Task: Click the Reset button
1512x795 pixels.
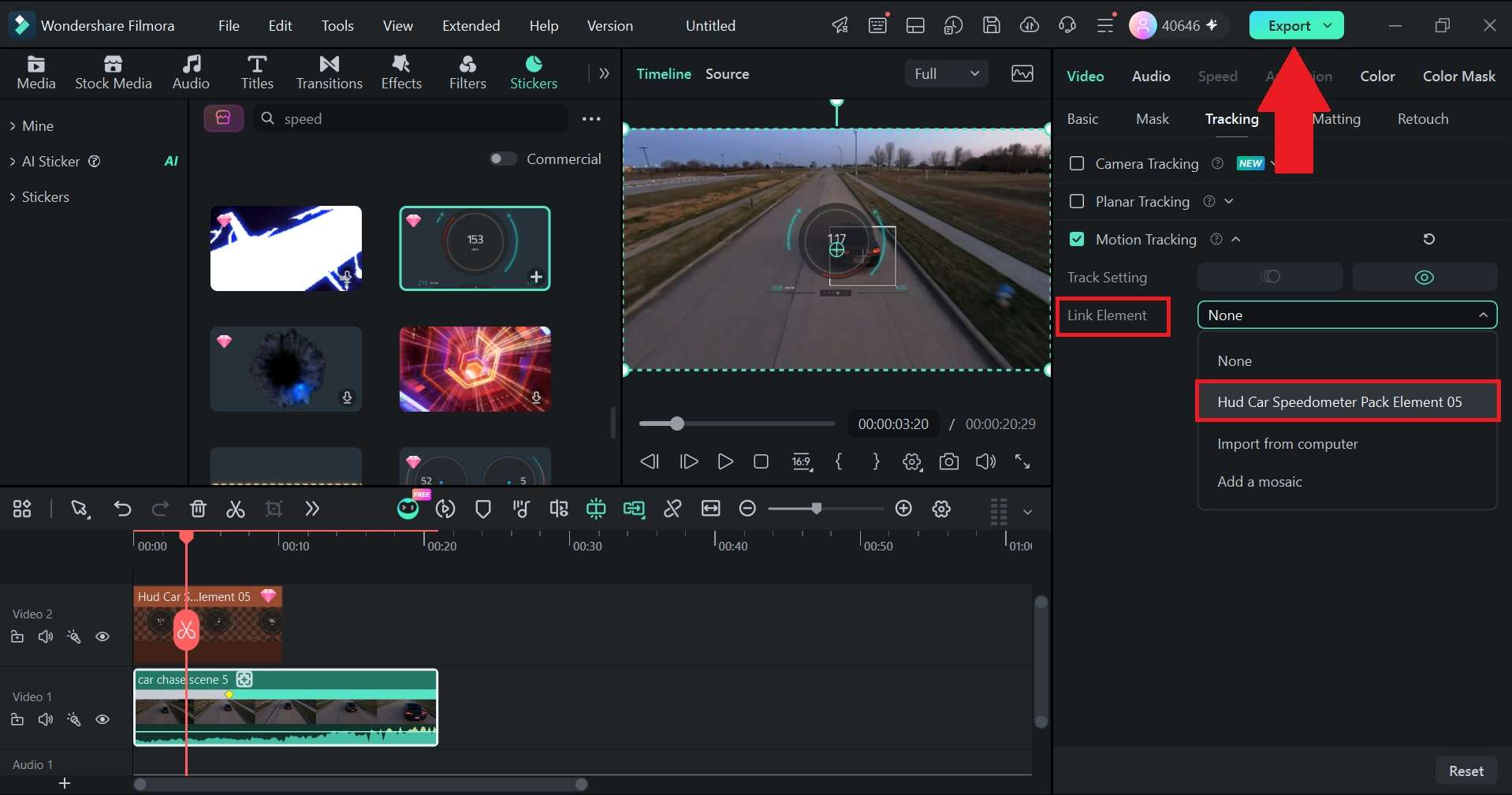Action: [x=1465, y=771]
